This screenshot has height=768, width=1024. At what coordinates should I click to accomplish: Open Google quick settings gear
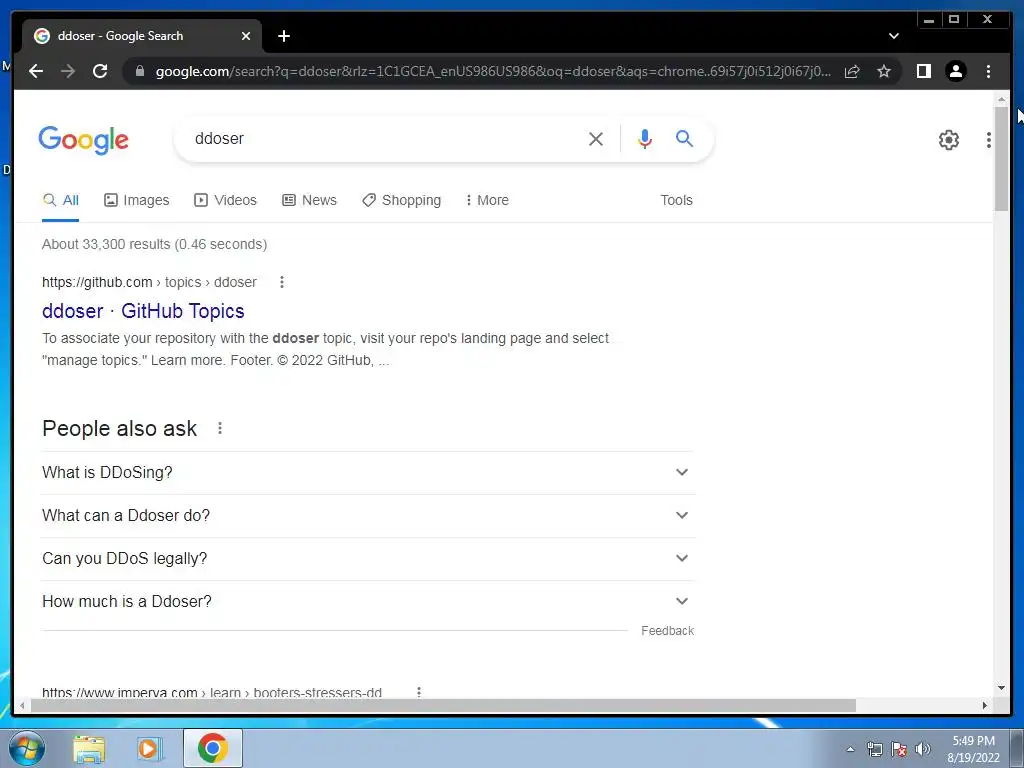pos(949,139)
